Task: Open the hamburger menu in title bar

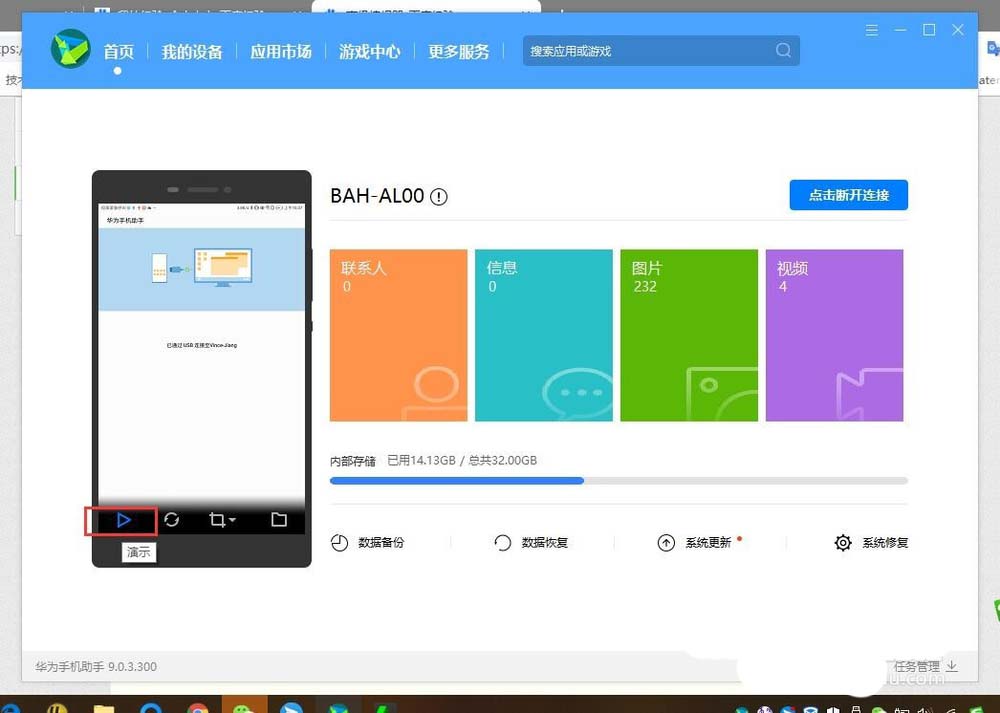Action: tap(872, 30)
